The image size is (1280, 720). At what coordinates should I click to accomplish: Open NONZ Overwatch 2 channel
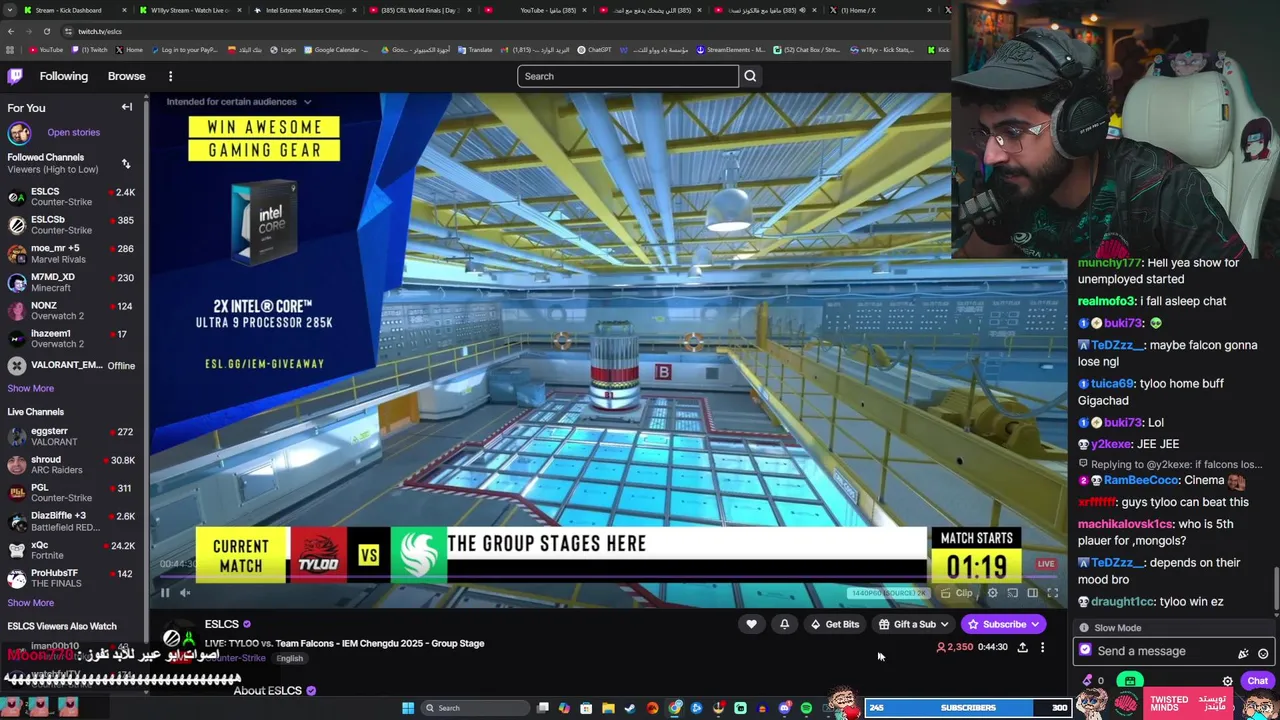pos(72,311)
